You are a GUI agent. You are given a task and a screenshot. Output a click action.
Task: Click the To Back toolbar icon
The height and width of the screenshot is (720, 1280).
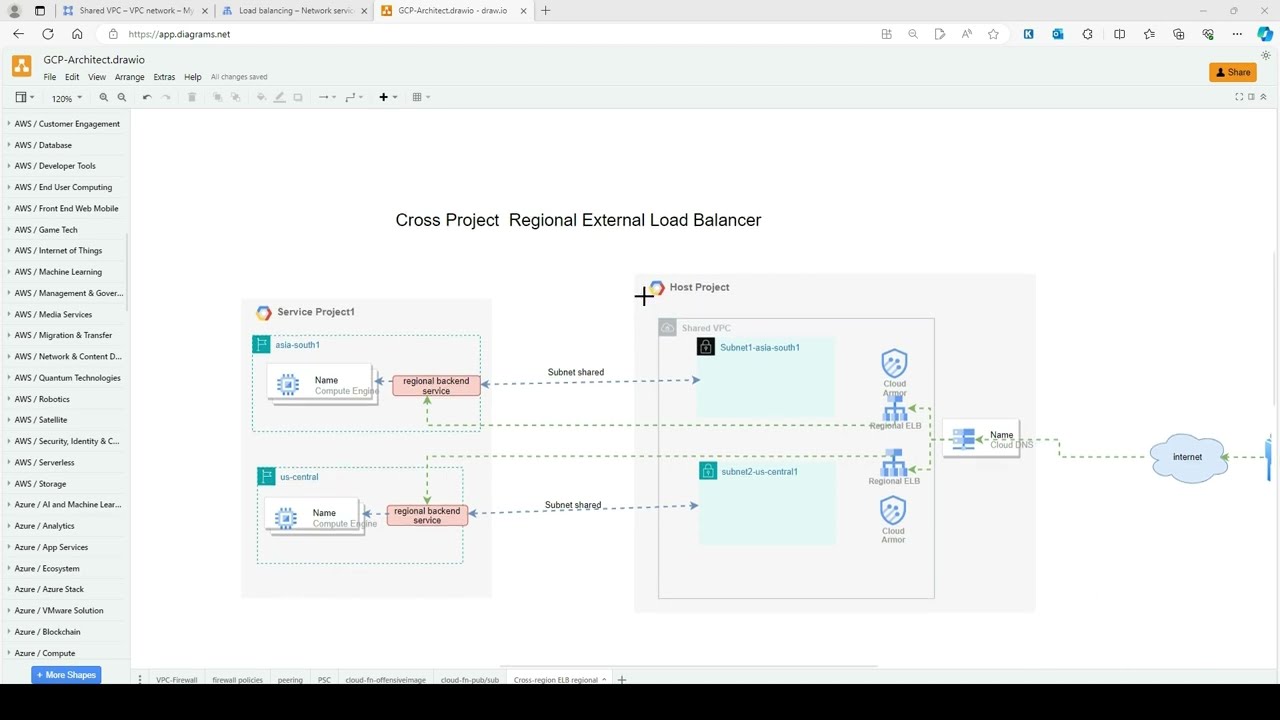[x=236, y=97]
